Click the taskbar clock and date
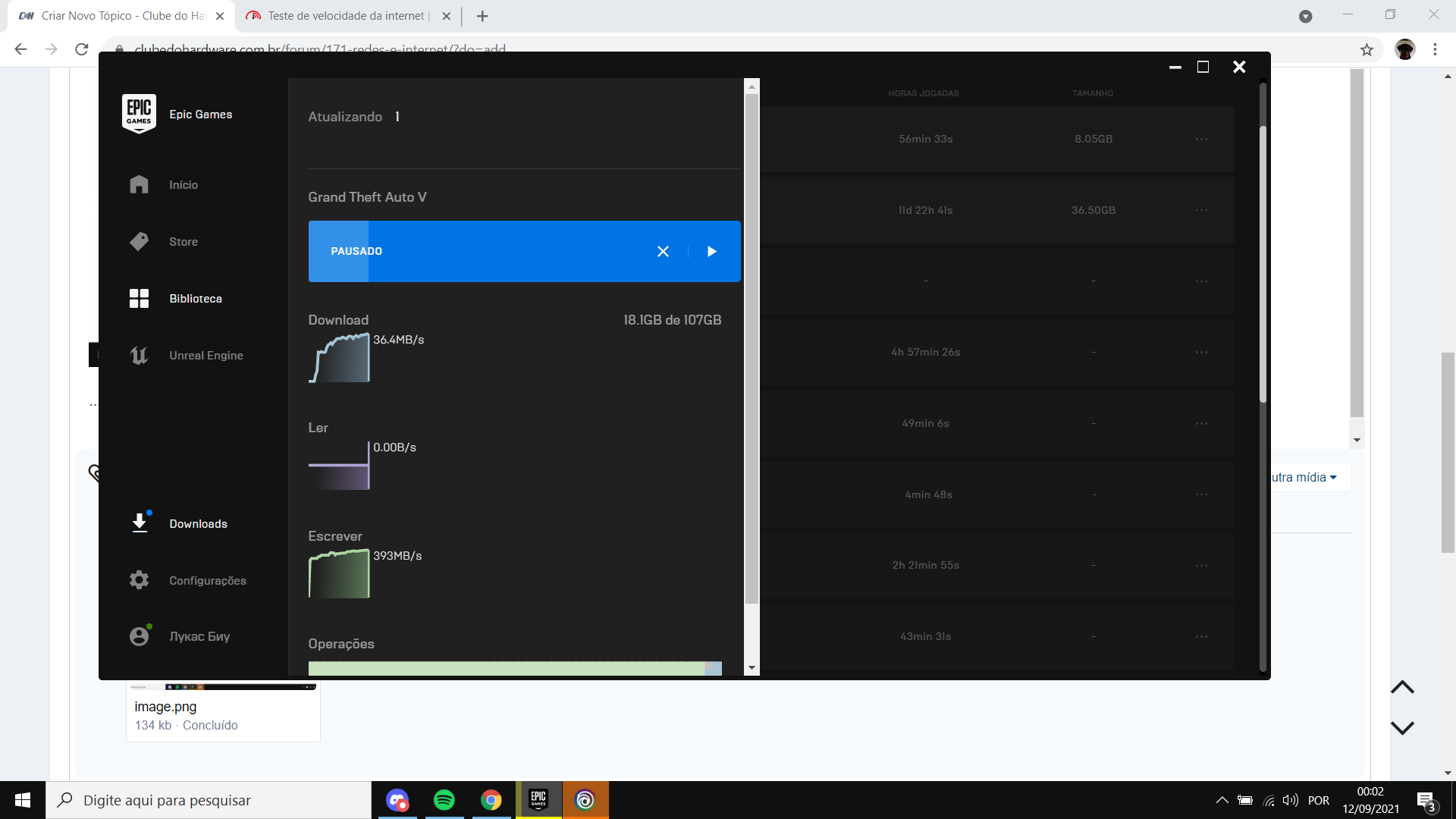This screenshot has width=1456, height=819. pyautogui.click(x=1370, y=800)
